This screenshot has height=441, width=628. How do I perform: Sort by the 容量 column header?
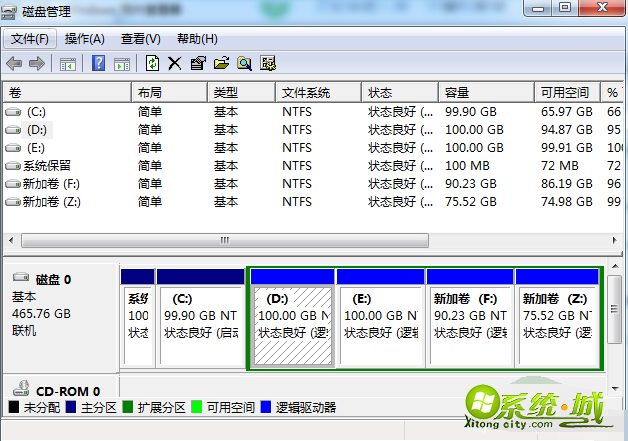(486, 93)
